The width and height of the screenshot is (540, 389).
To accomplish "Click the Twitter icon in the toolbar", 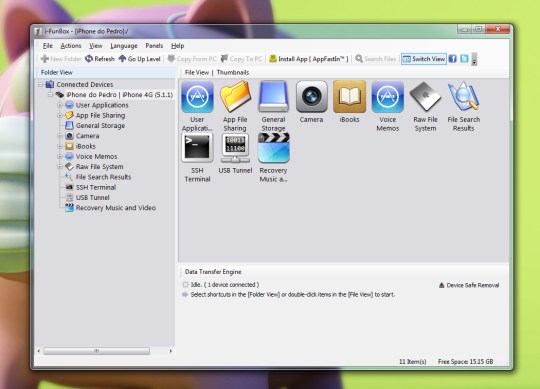I will tap(464, 59).
